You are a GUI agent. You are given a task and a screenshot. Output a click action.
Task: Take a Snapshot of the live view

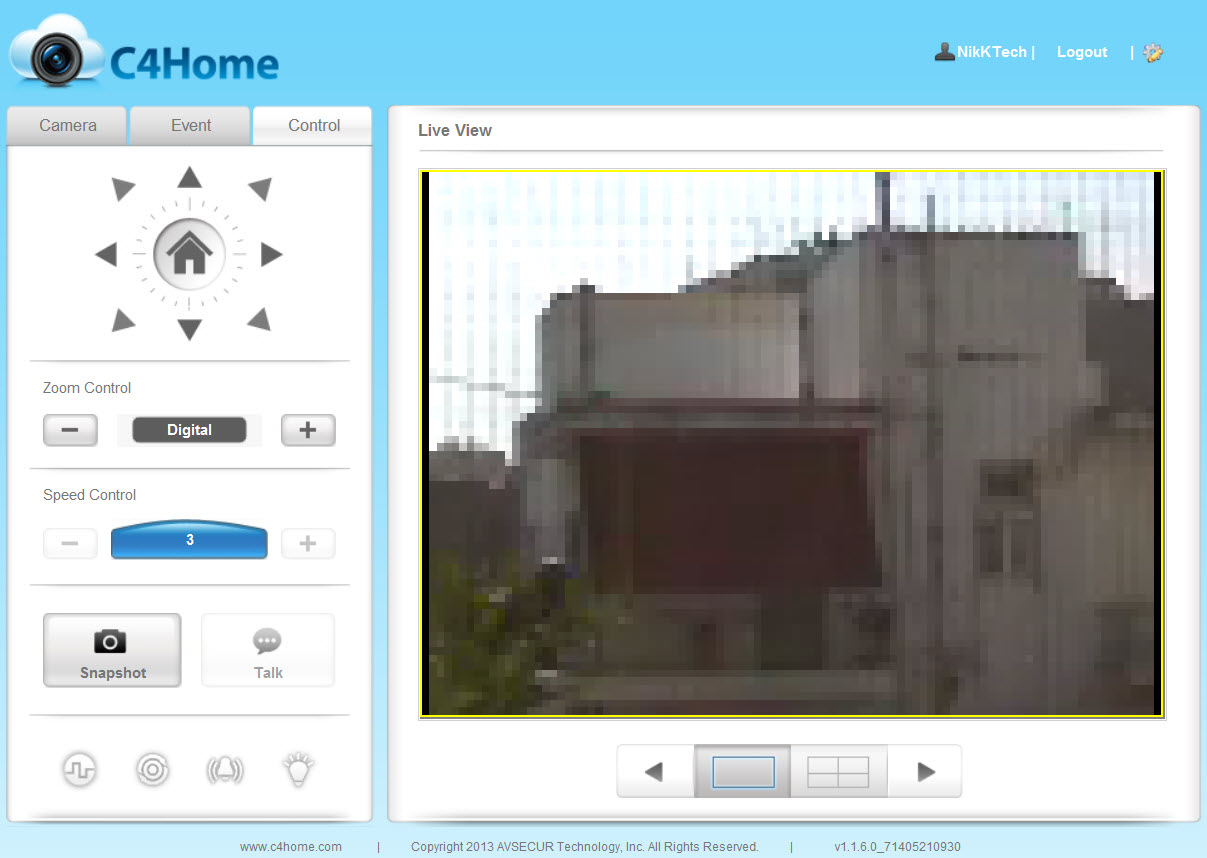(112, 650)
